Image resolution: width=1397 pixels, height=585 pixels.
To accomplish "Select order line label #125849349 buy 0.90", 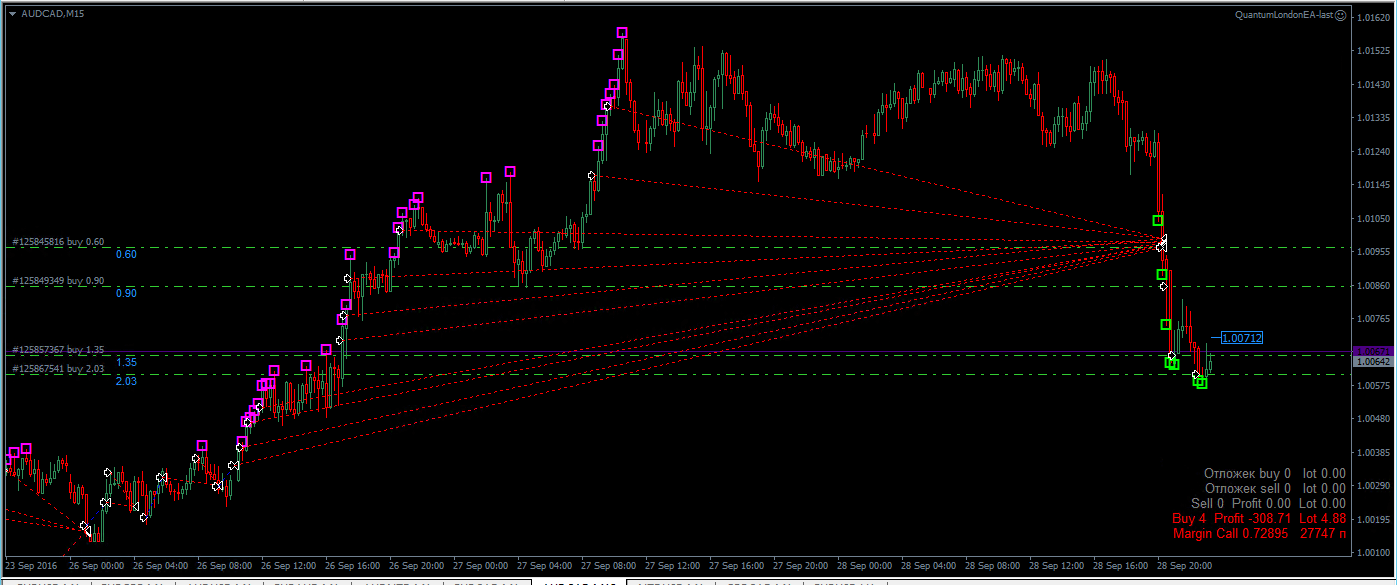I will click(x=58, y=281).
